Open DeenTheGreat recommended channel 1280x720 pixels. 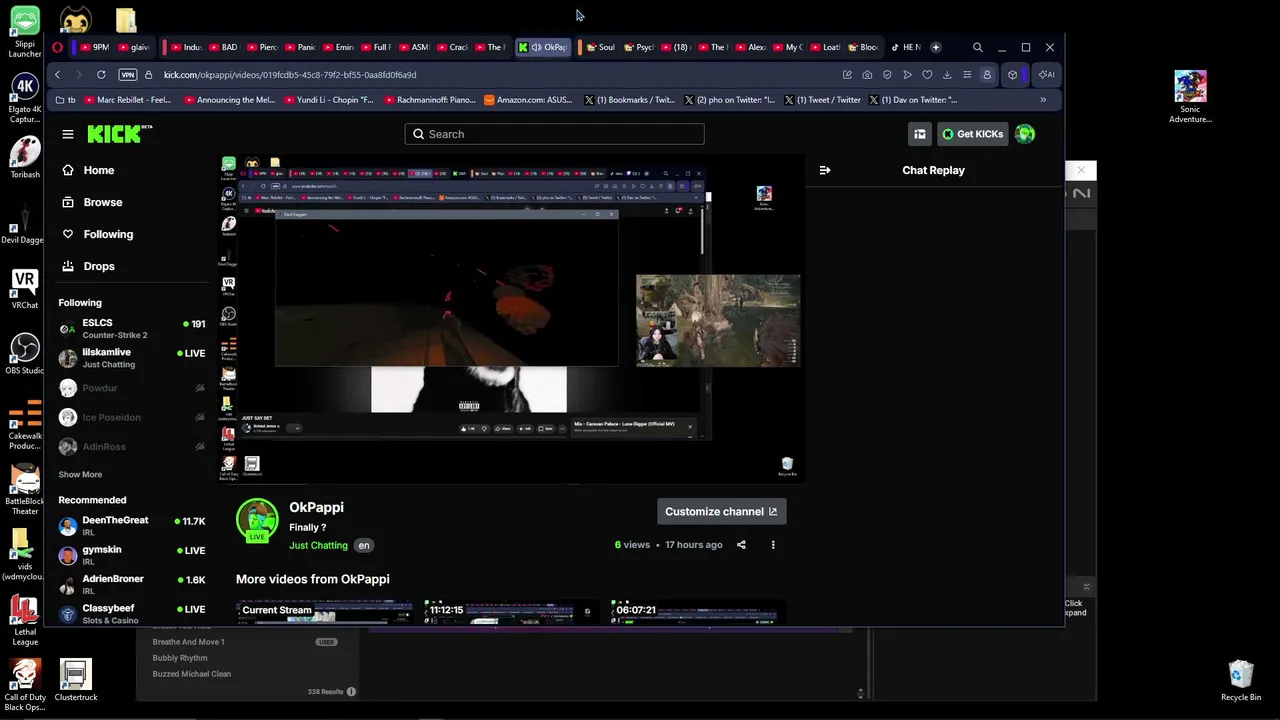click(132, 526)
